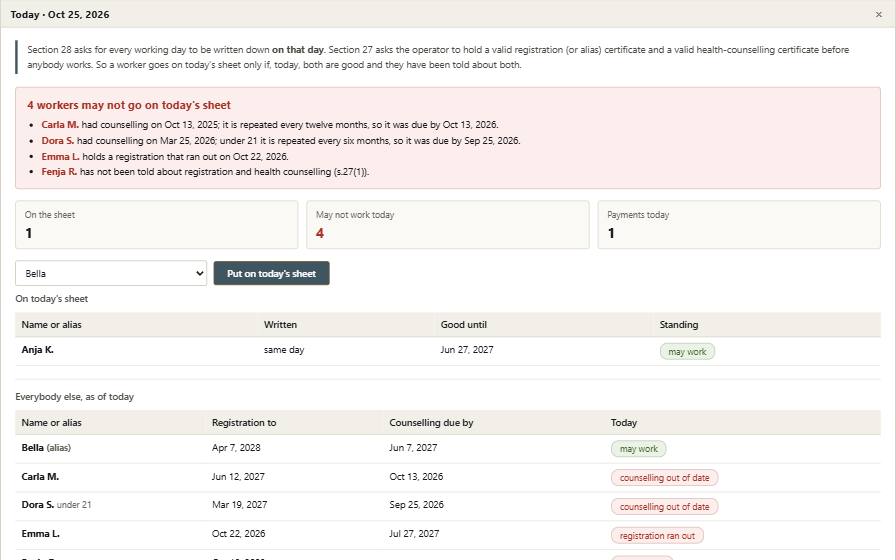The image size is (896, 560).
Task: Click the 'Standing' column header
Action: pos(679,325)
